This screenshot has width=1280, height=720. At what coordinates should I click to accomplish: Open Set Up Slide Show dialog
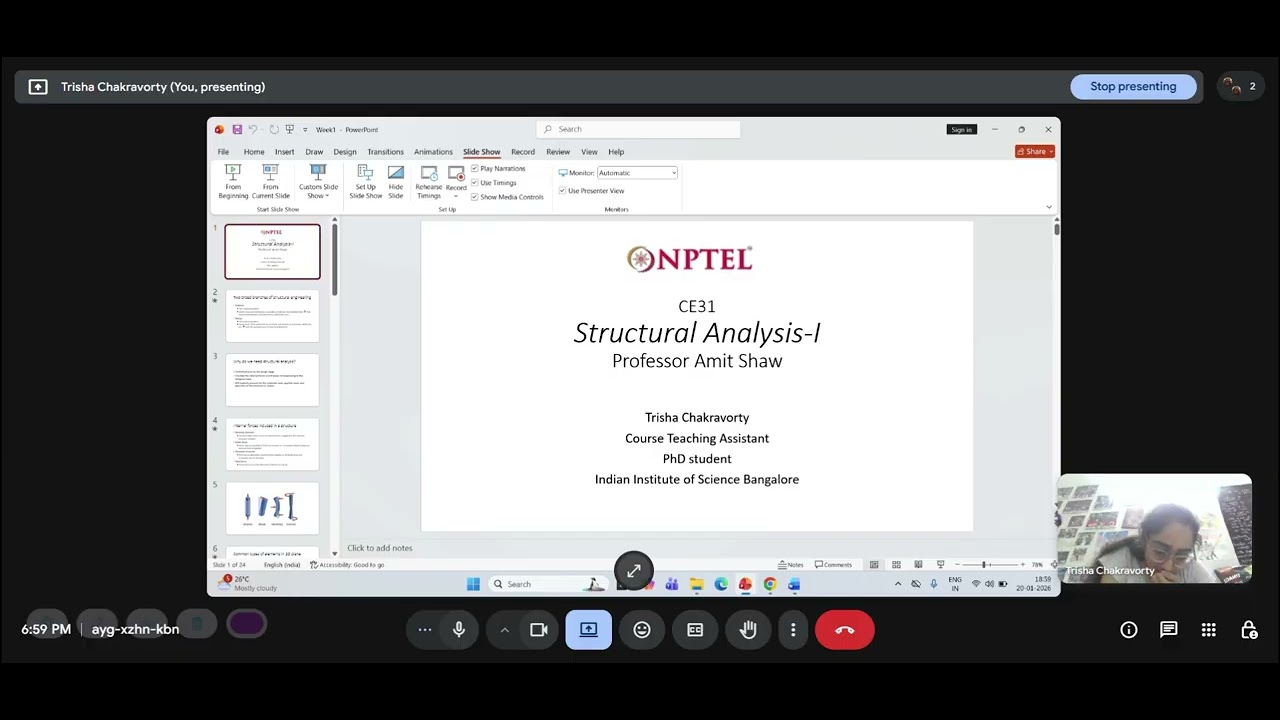(x=365, y=182)
